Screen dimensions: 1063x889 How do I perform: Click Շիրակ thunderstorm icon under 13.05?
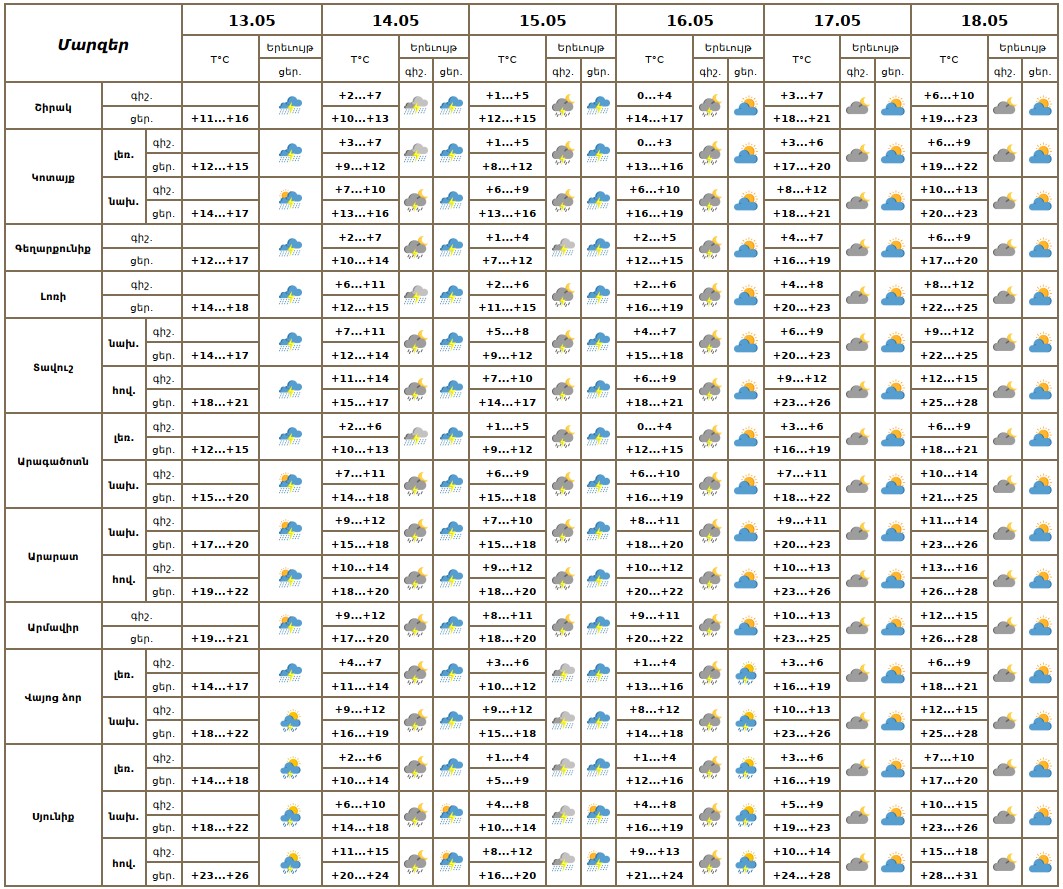coord(291,105)
